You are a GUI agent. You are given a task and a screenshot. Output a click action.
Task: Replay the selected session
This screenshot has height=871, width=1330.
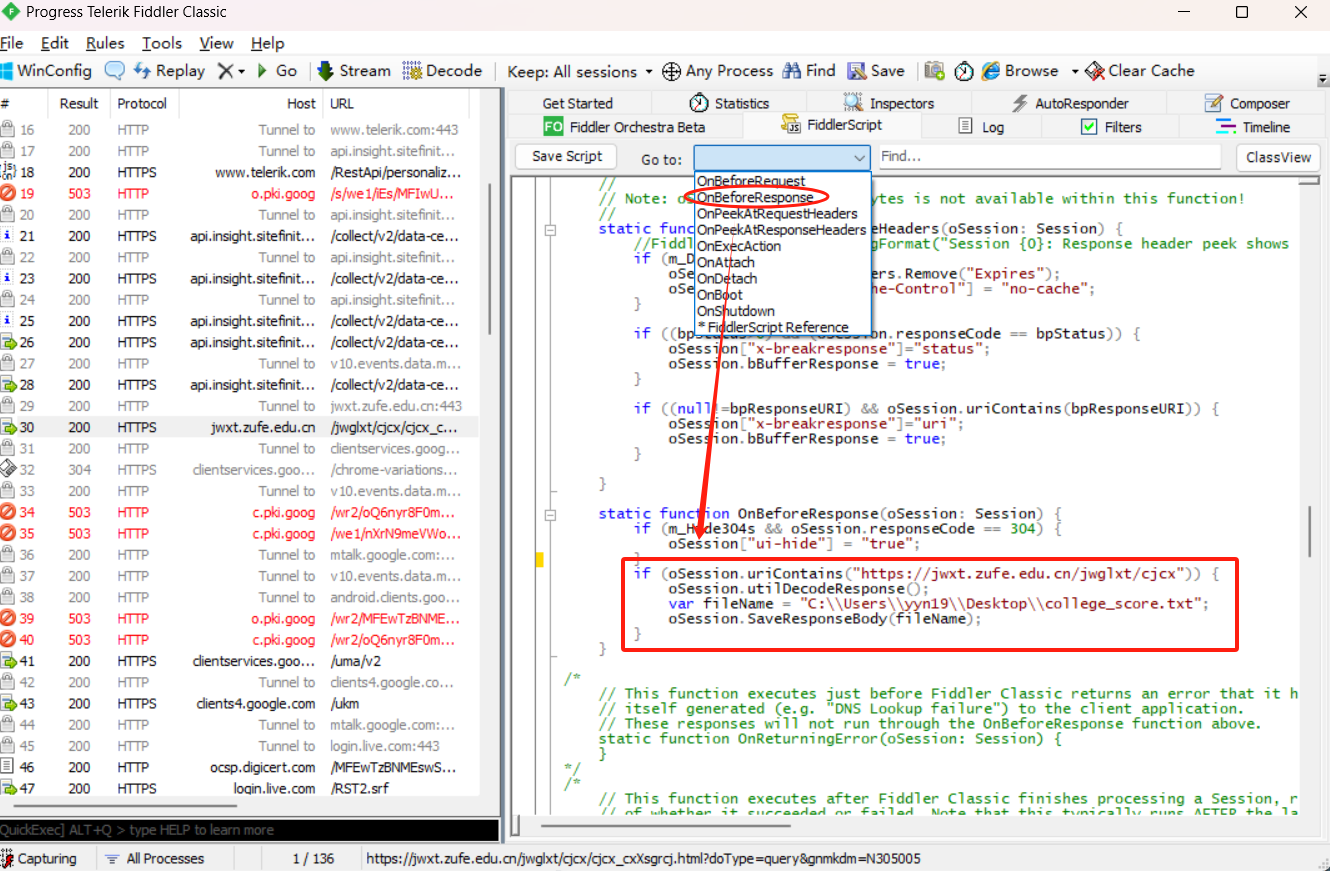pyautogui.click(x=169, y=71)
